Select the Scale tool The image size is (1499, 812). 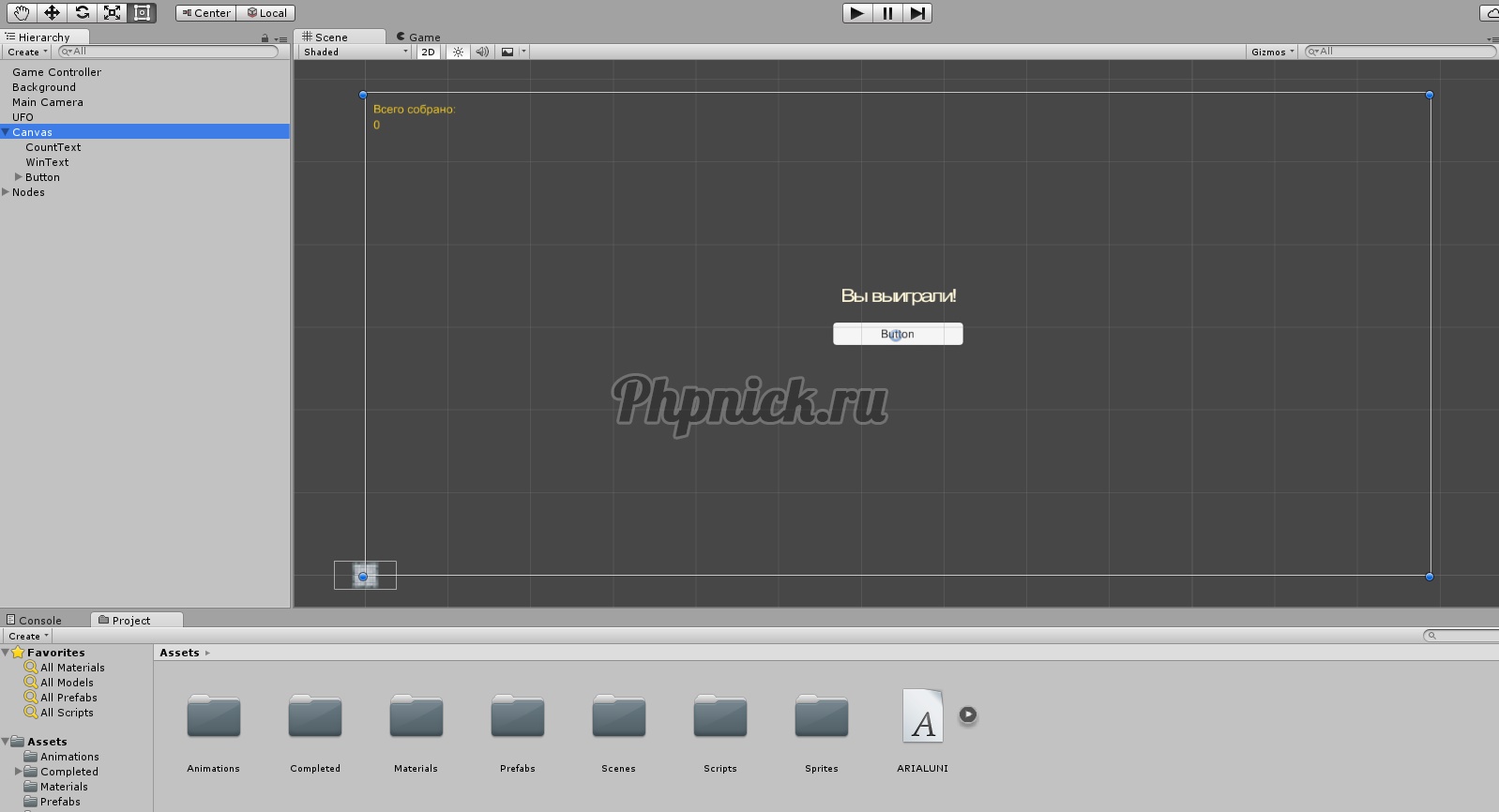point(112,13)
